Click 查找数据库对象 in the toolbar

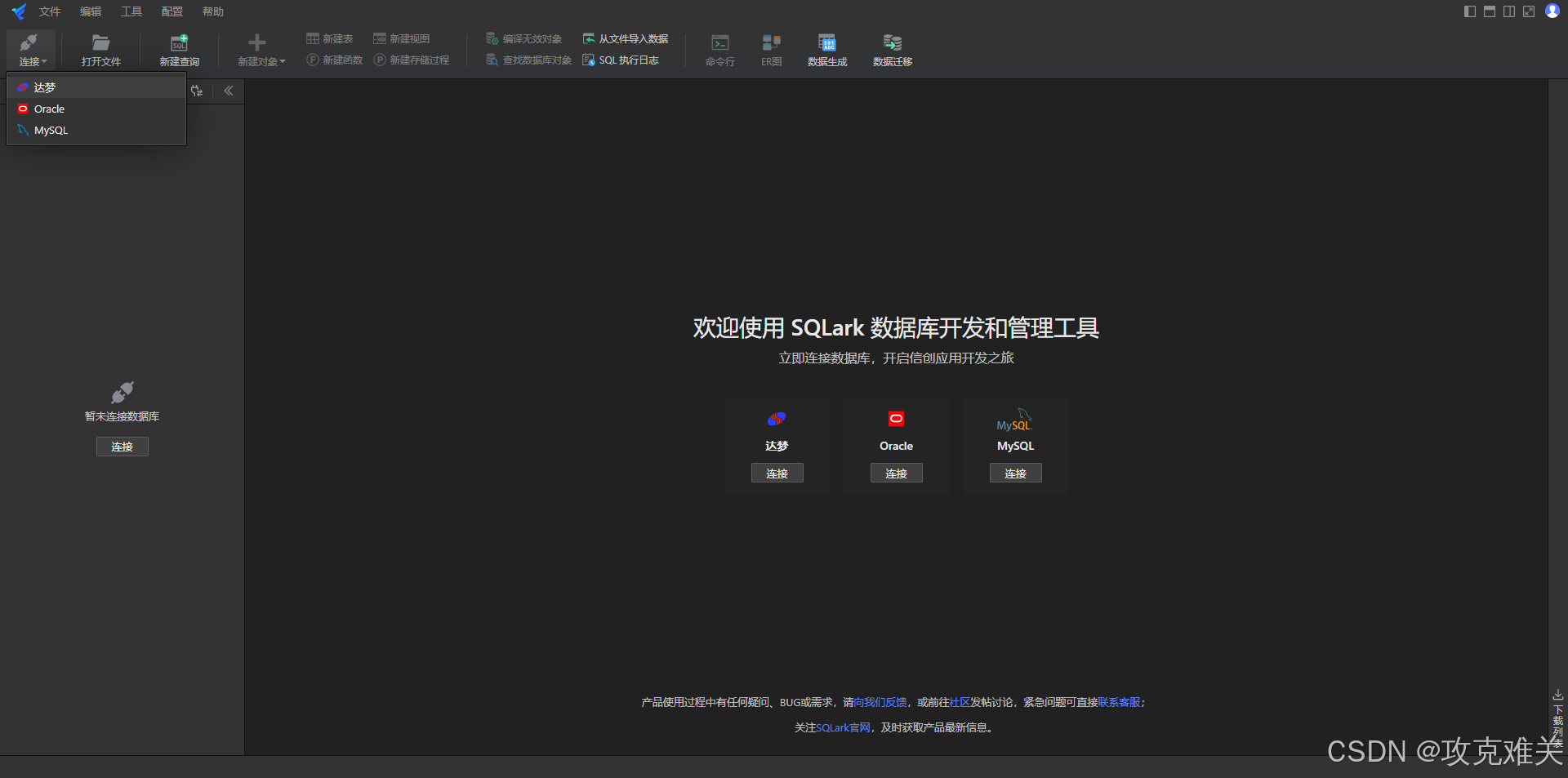click(x=529, y=60)
